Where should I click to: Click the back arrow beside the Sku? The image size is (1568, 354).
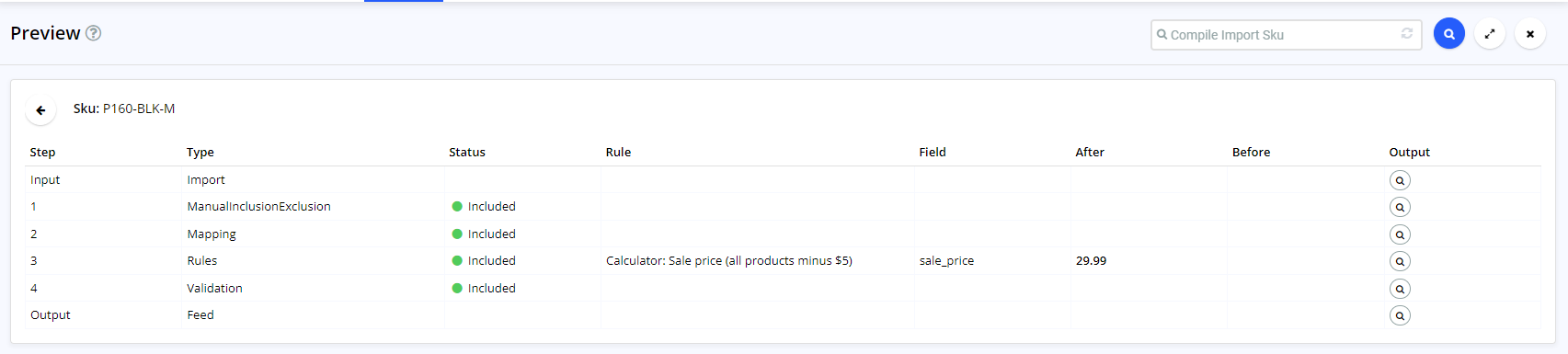40,110
